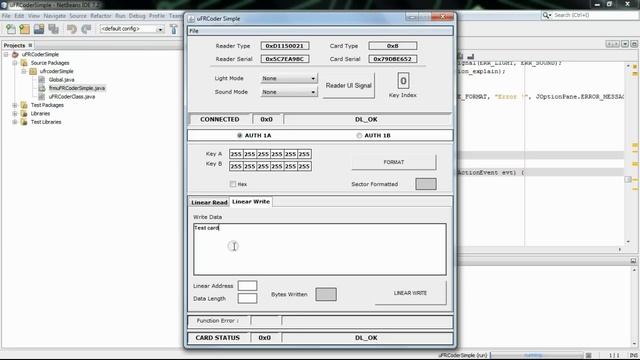Click the ufrcoderSimple package icon
Image resolution: width=640 pixels, height=360 pixels.
pos(33,71)
